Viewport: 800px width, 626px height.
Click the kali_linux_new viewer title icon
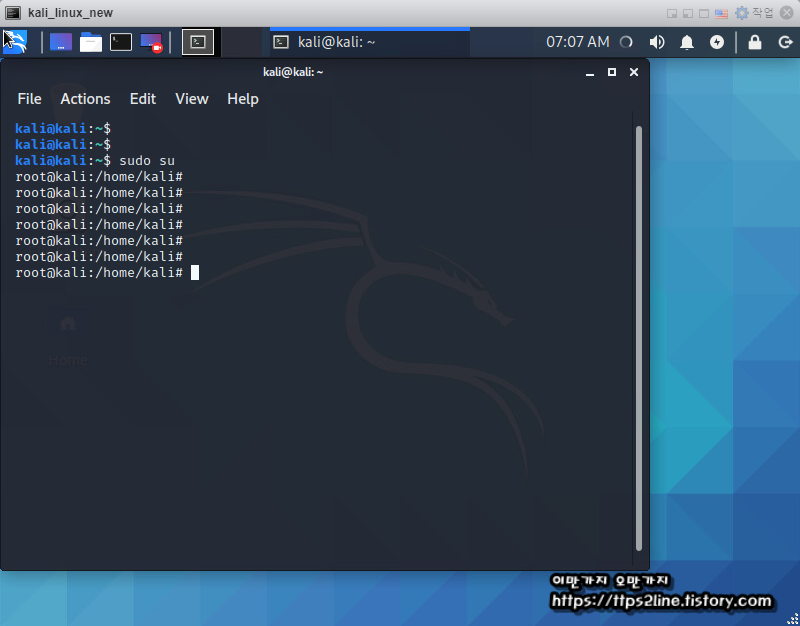coord(13,13)
